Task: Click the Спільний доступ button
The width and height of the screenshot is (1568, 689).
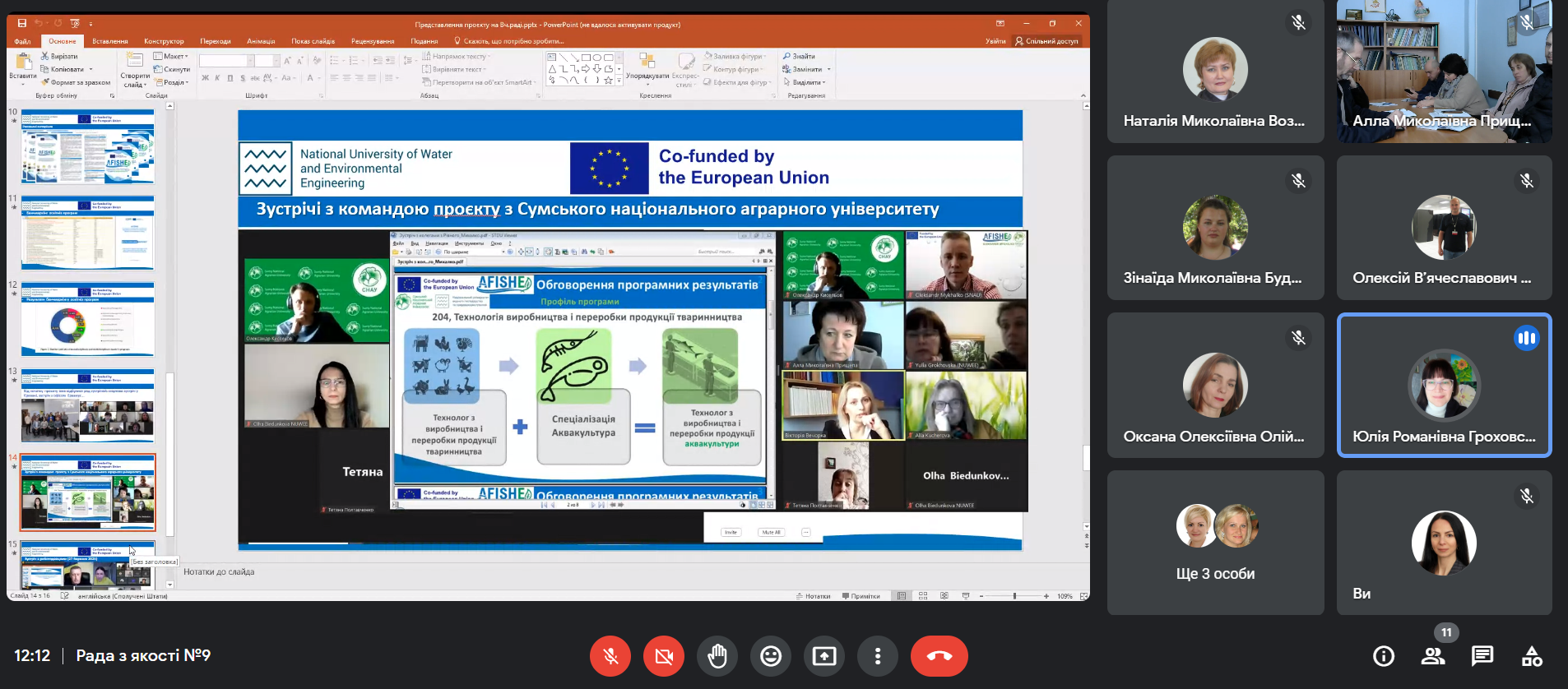Action: pos(1046,41)
